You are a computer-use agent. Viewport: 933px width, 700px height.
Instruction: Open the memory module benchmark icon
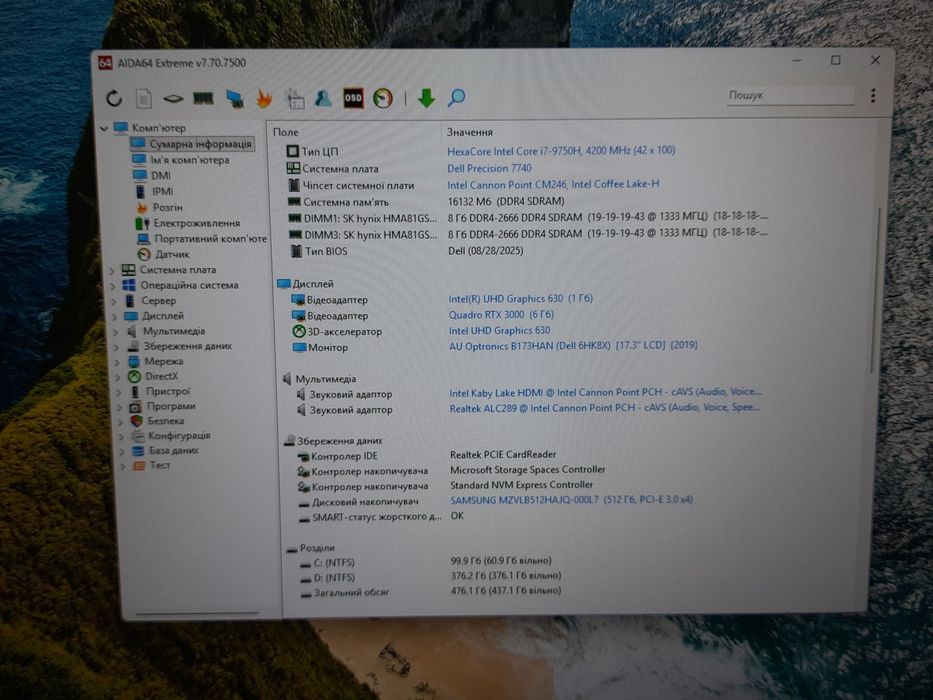click(203, 98)
